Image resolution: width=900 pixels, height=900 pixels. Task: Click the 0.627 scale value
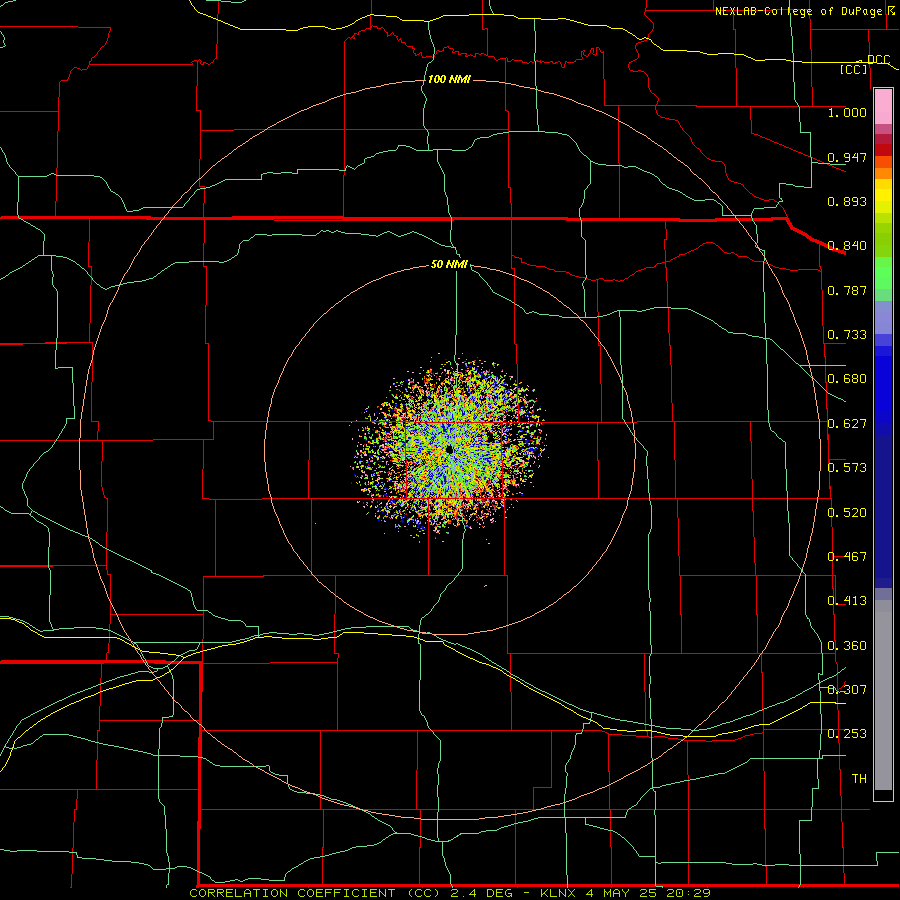[847, 424]
